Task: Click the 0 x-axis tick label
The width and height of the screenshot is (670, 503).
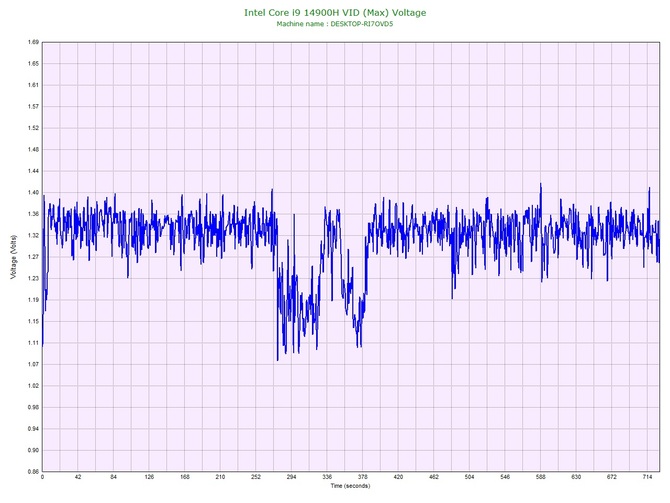Action: (x=42, y=477)
